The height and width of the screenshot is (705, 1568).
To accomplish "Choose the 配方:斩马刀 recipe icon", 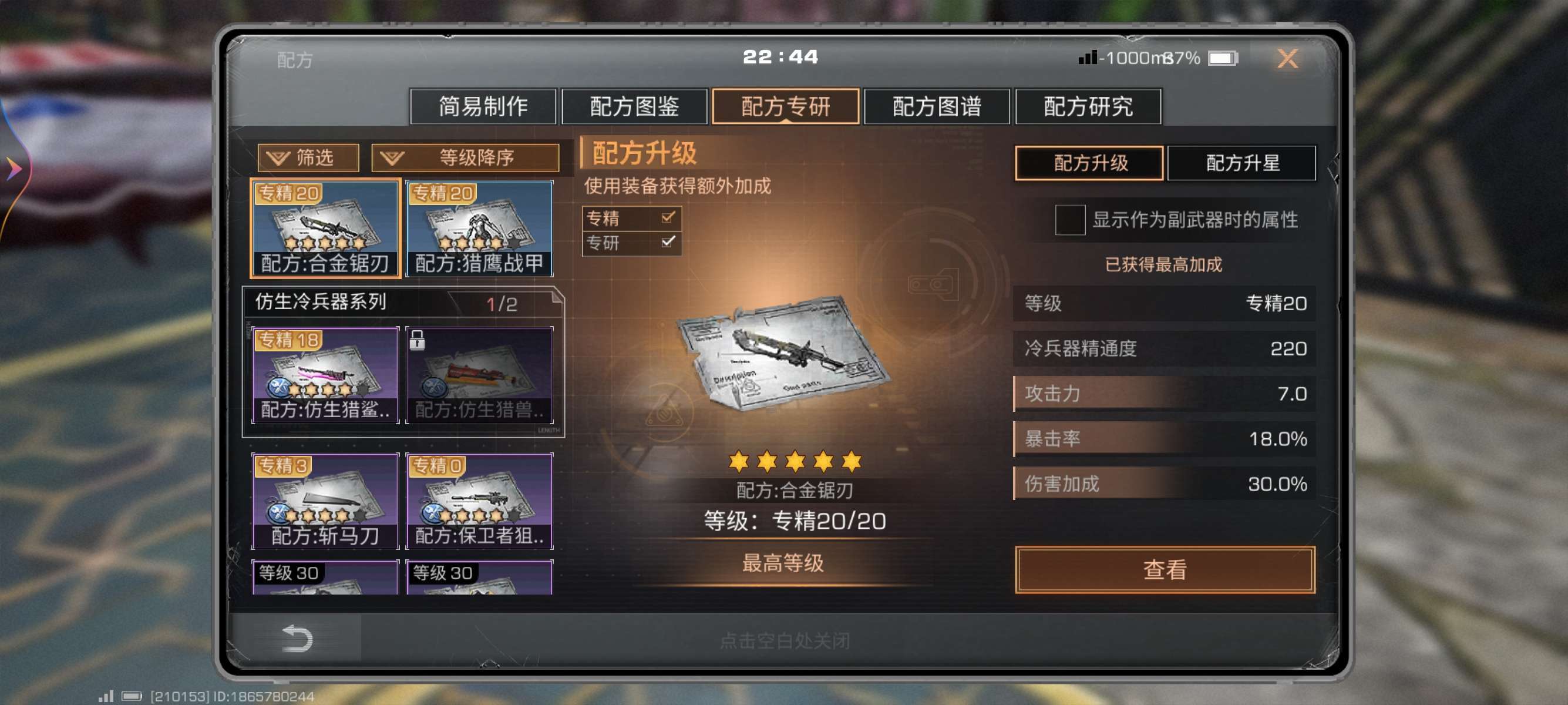I will tap(326, 501).
